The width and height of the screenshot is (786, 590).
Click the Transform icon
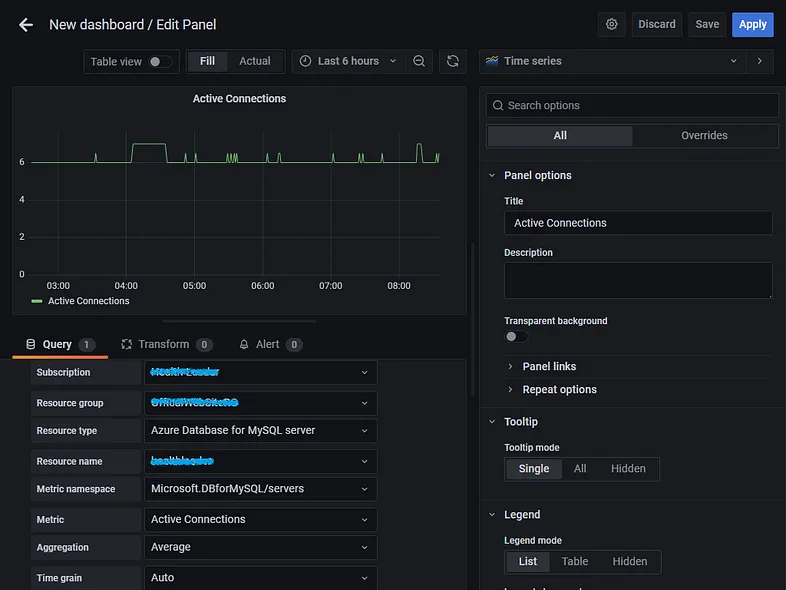pos(126,344)
